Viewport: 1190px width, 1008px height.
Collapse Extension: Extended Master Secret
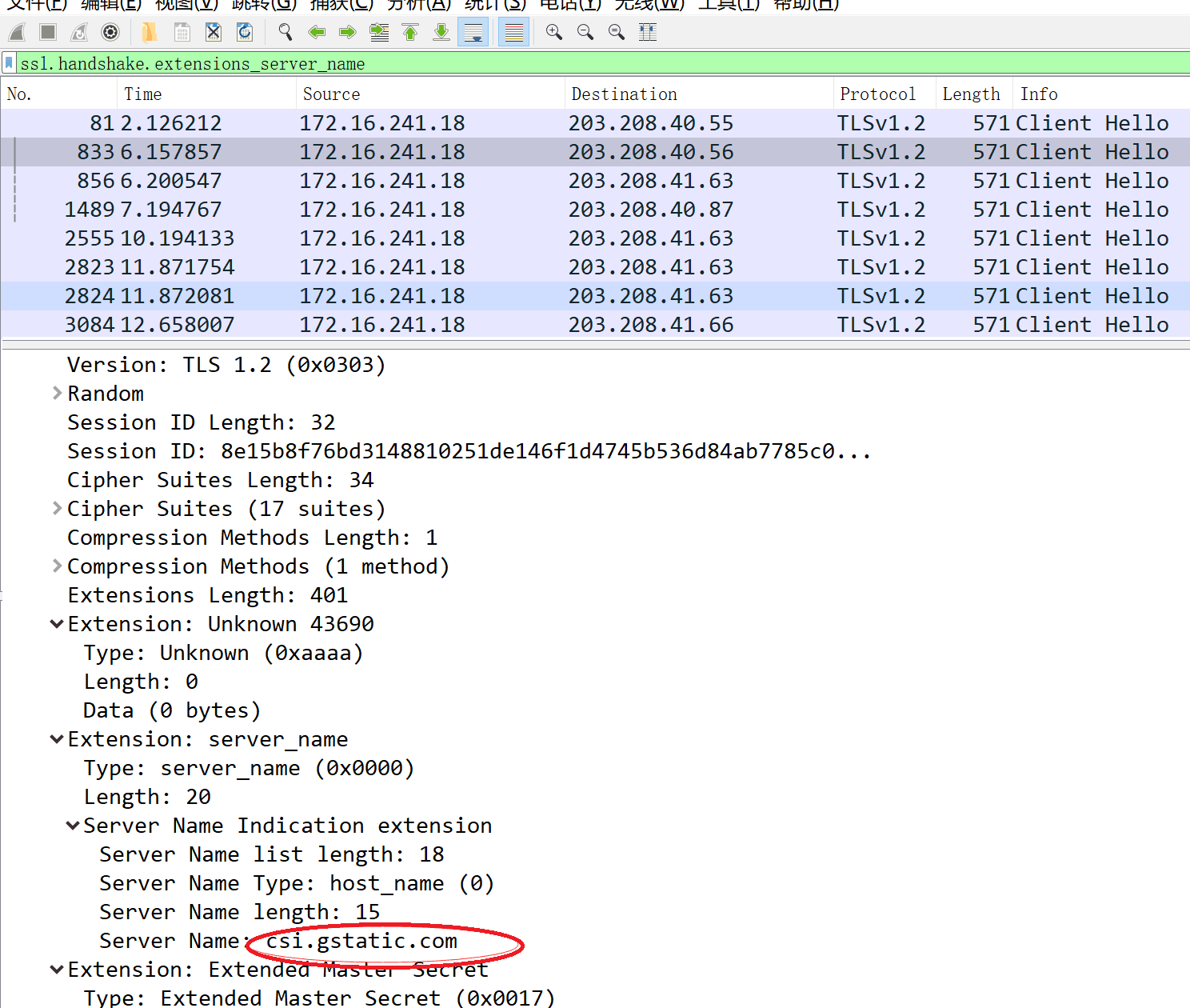point(57,969)
